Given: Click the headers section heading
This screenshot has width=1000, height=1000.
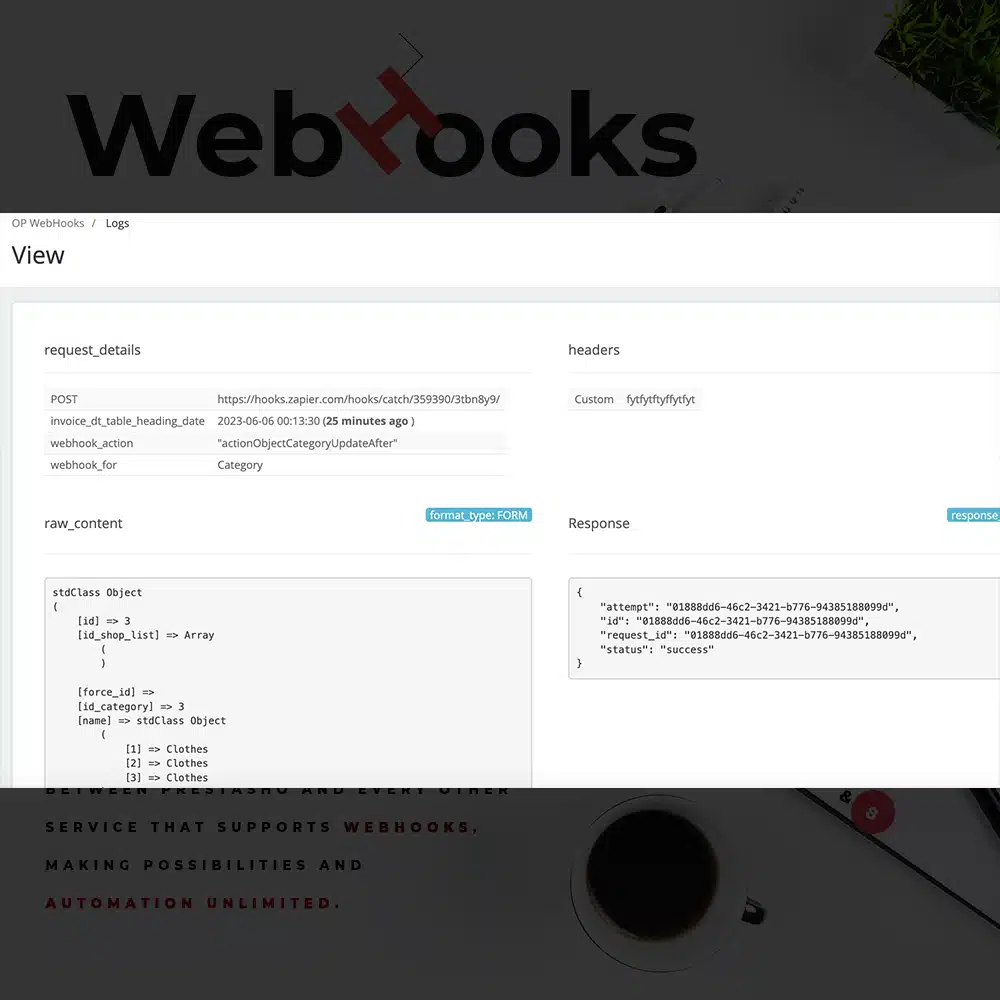Looking at the screenshot, I should (x=594, y=349).
